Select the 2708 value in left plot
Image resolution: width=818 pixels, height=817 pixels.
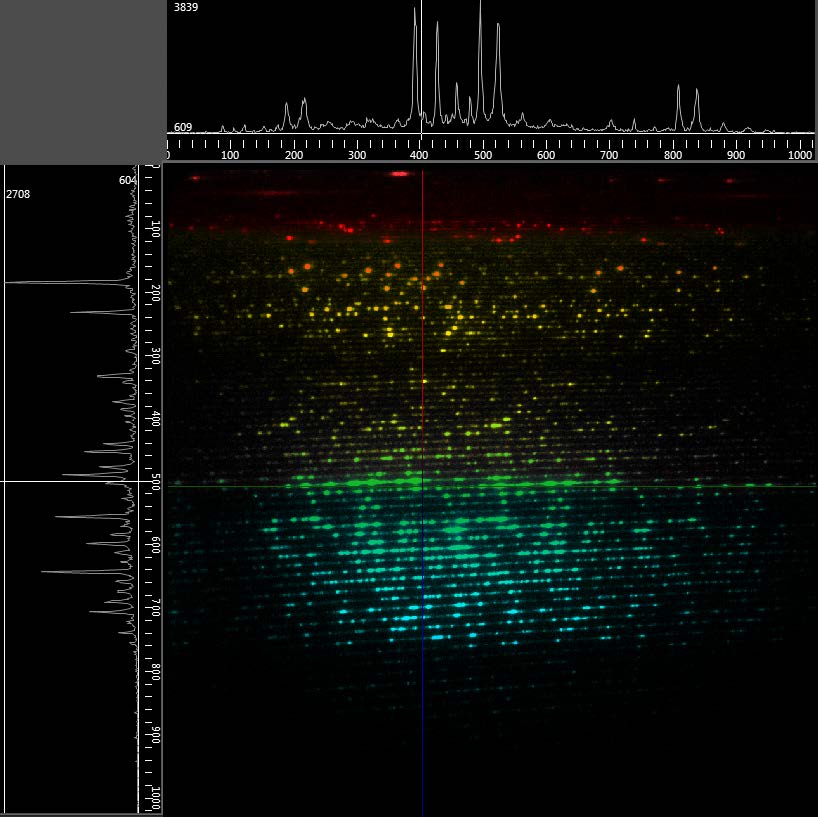coord(18,194)
